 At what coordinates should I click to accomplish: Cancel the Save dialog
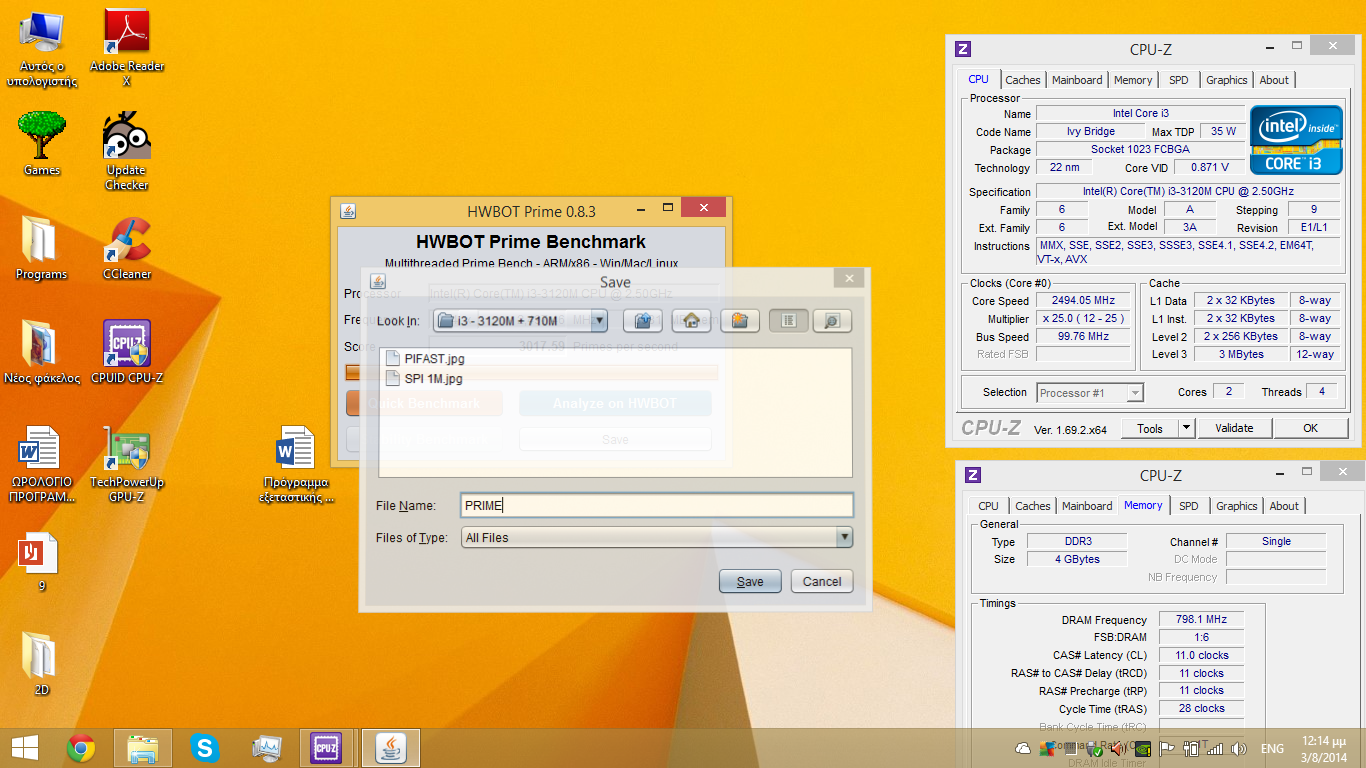pos(822,581)
